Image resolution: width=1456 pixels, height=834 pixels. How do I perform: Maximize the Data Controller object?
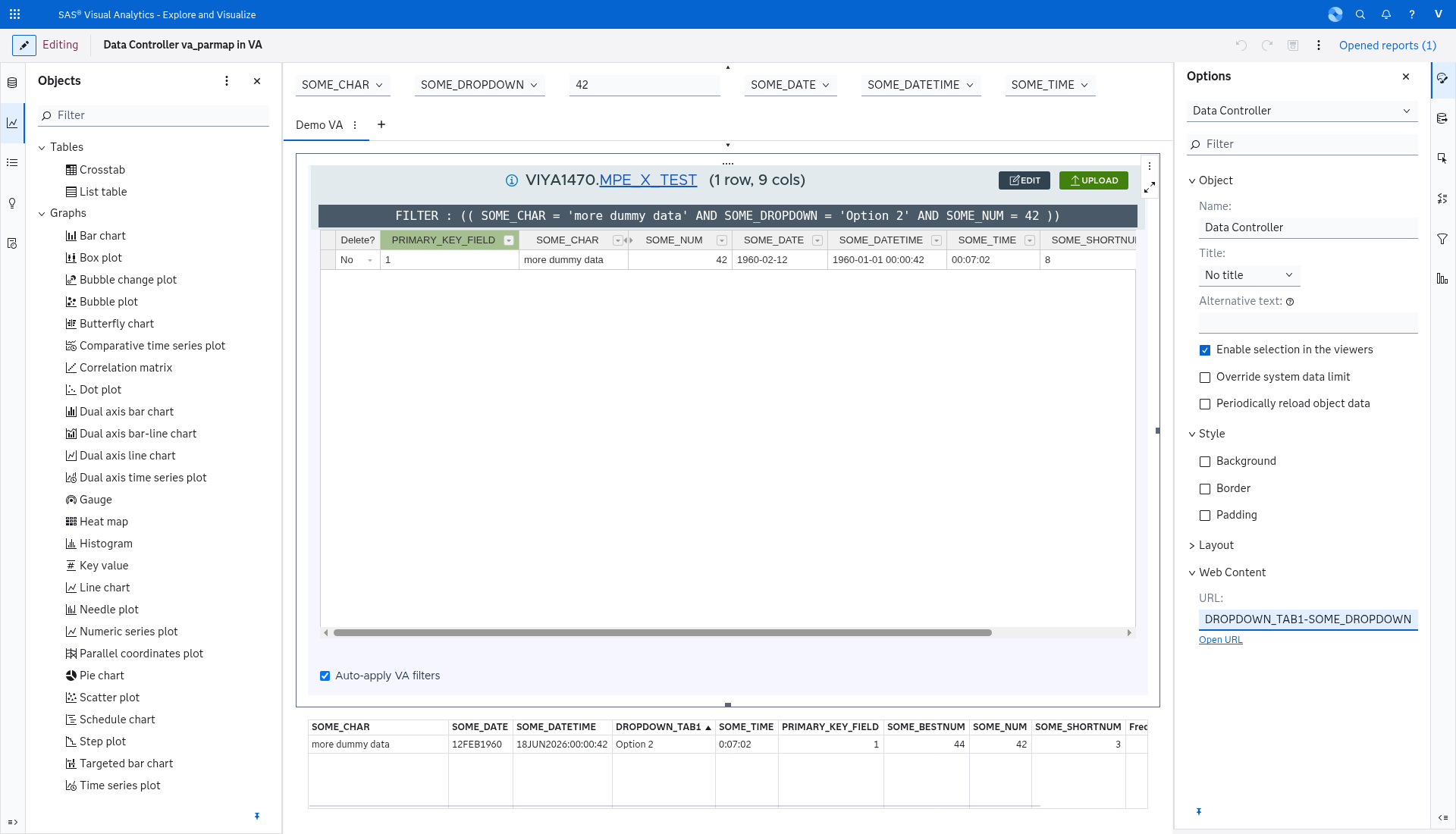[1150, 187]
